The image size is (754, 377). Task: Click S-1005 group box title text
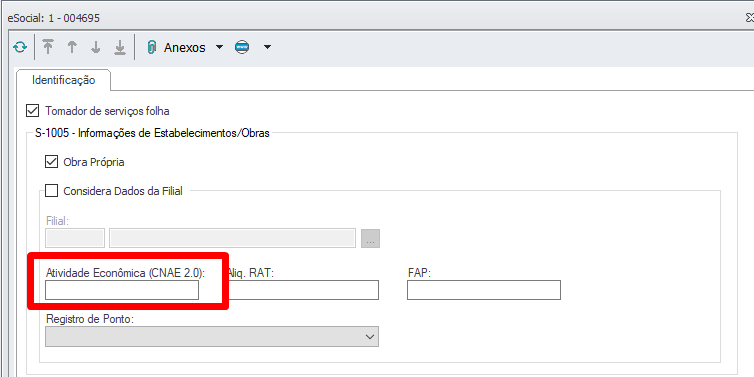(x=152, y=133)
